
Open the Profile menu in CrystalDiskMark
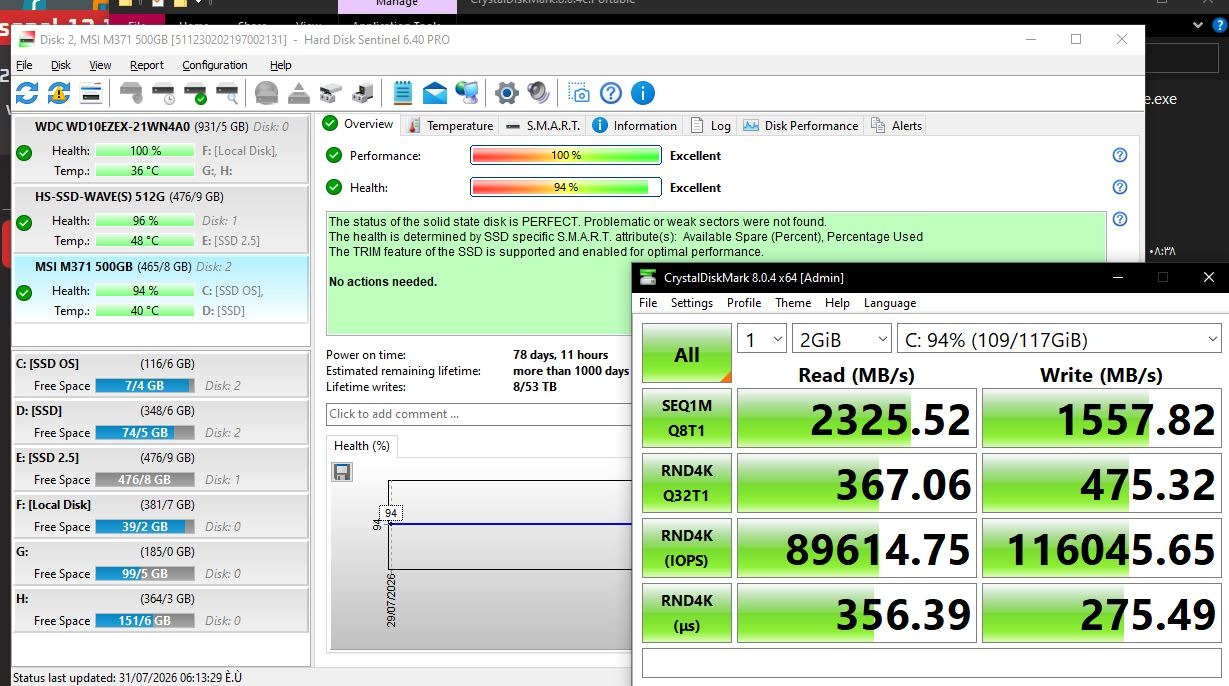[744, 302]
